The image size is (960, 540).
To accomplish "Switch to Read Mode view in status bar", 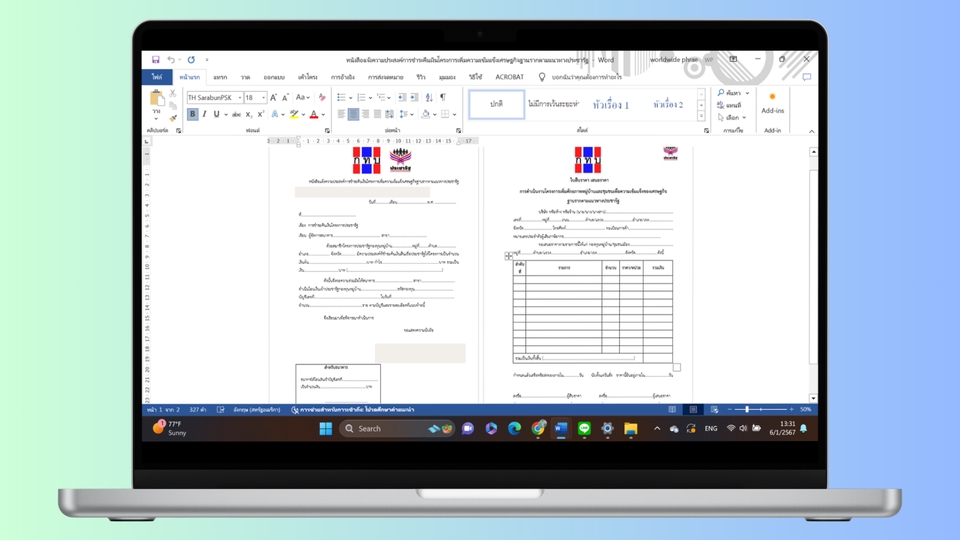I will click(672, 410).
